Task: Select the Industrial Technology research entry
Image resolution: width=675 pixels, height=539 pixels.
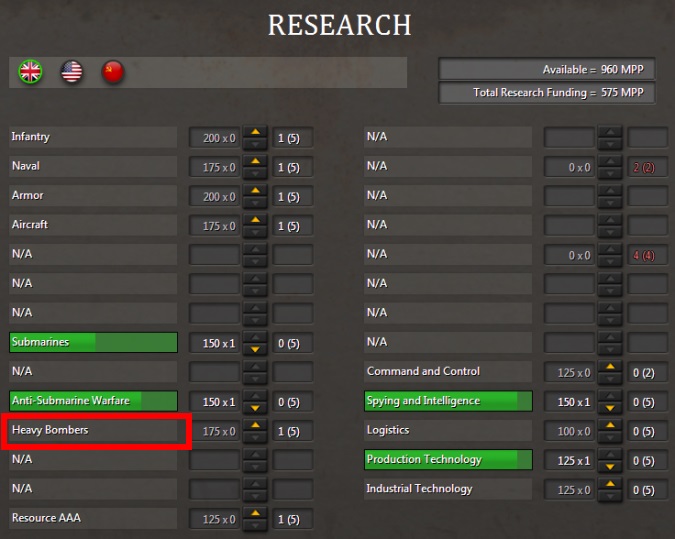Action: pos(448,489)
